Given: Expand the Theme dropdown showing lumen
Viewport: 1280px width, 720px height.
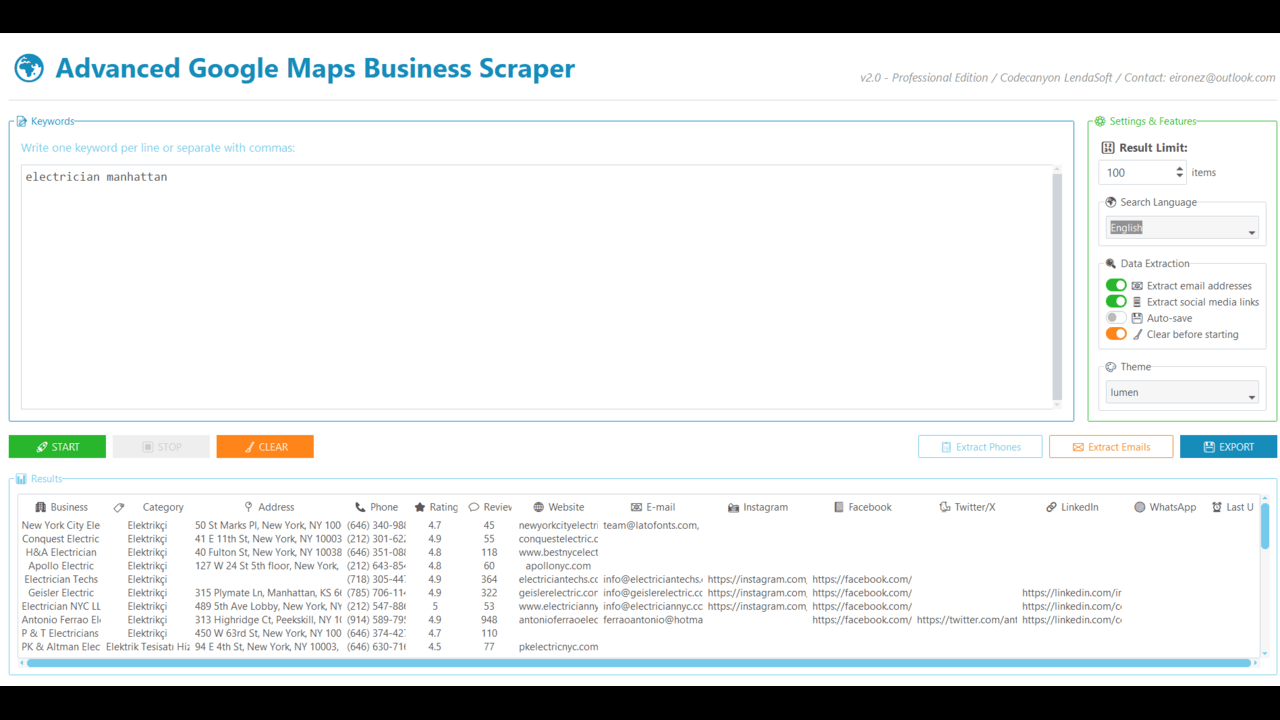Looking at the screenshot, I should click(x=1182, y=393).
